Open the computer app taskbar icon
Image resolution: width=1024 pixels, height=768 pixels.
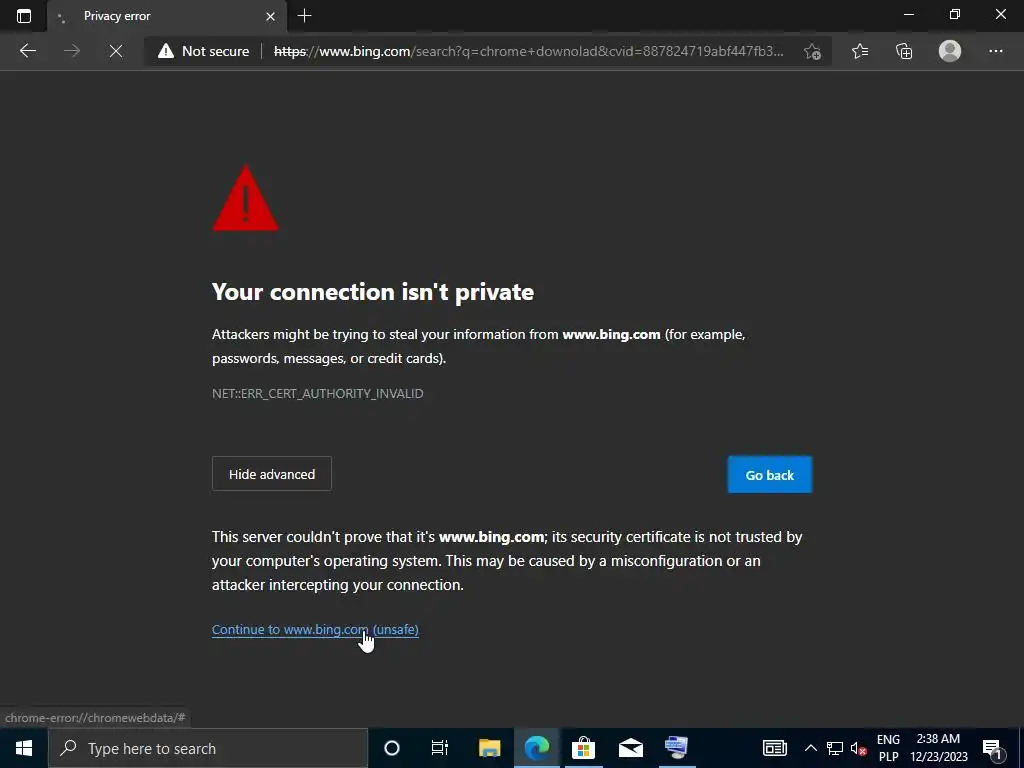[677, 748]
